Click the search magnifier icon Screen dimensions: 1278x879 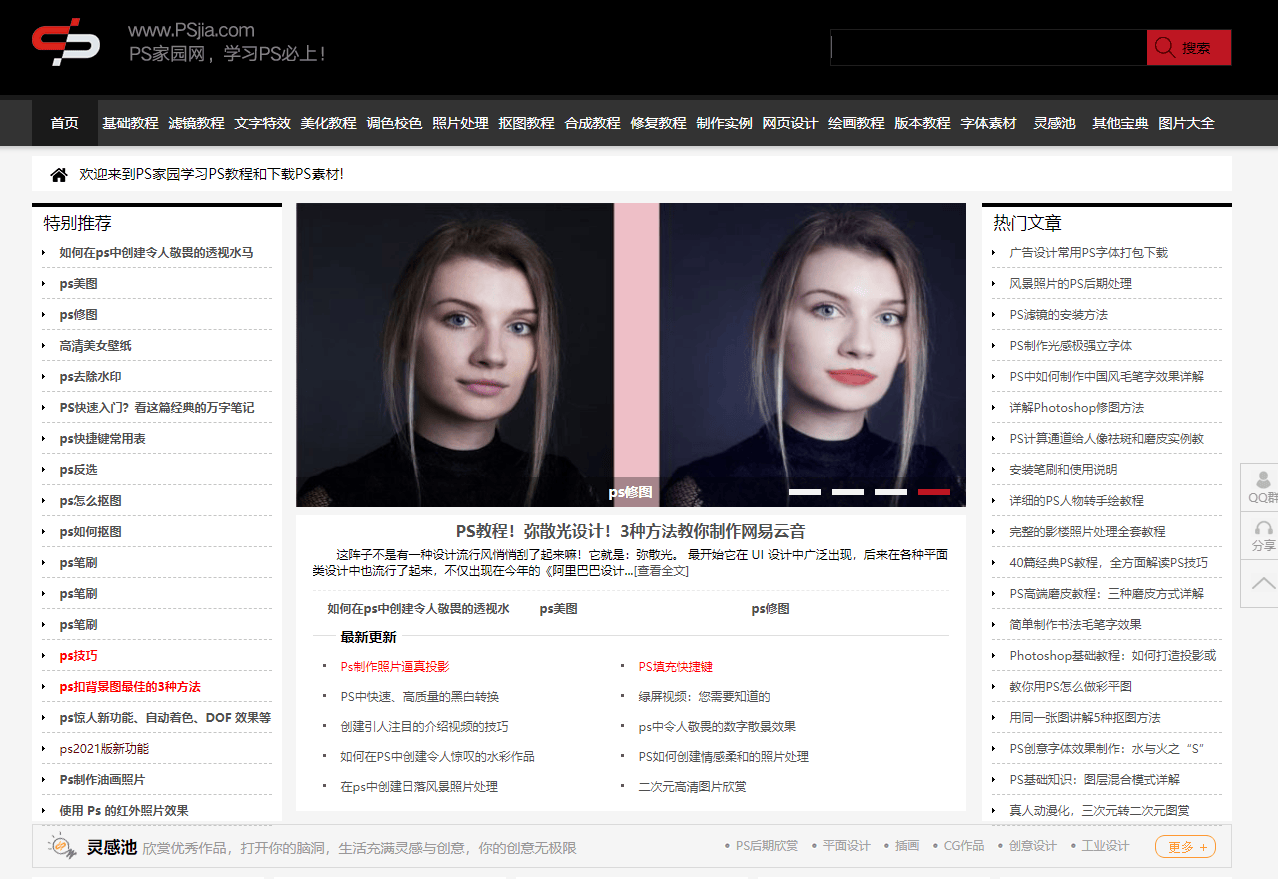[x=1163, y=46]
